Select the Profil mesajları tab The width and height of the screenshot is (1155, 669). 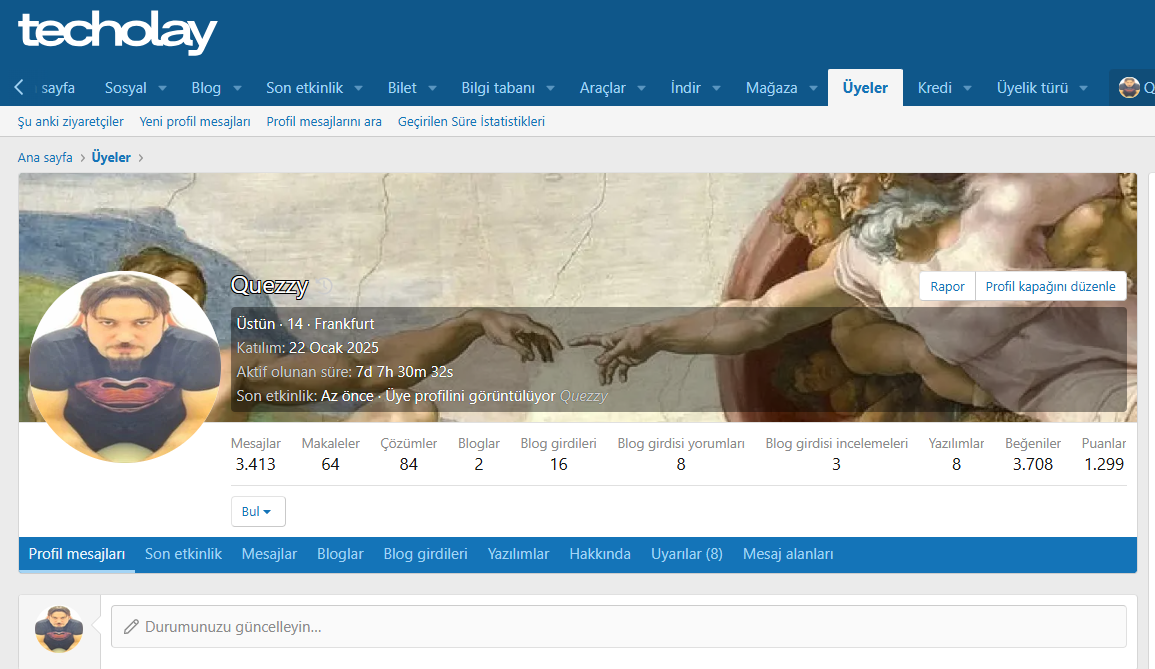click(x=77, y=554)
